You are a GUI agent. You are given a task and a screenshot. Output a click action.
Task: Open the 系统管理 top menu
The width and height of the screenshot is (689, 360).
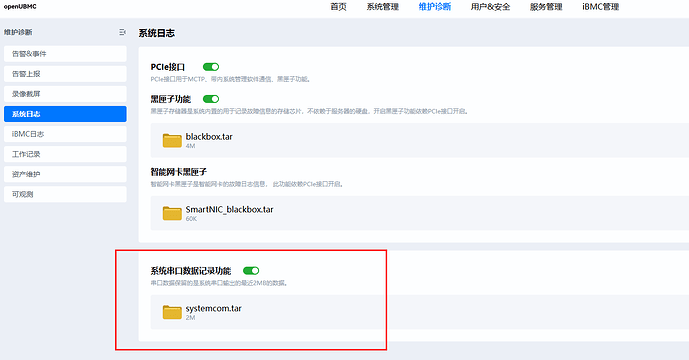383,7
